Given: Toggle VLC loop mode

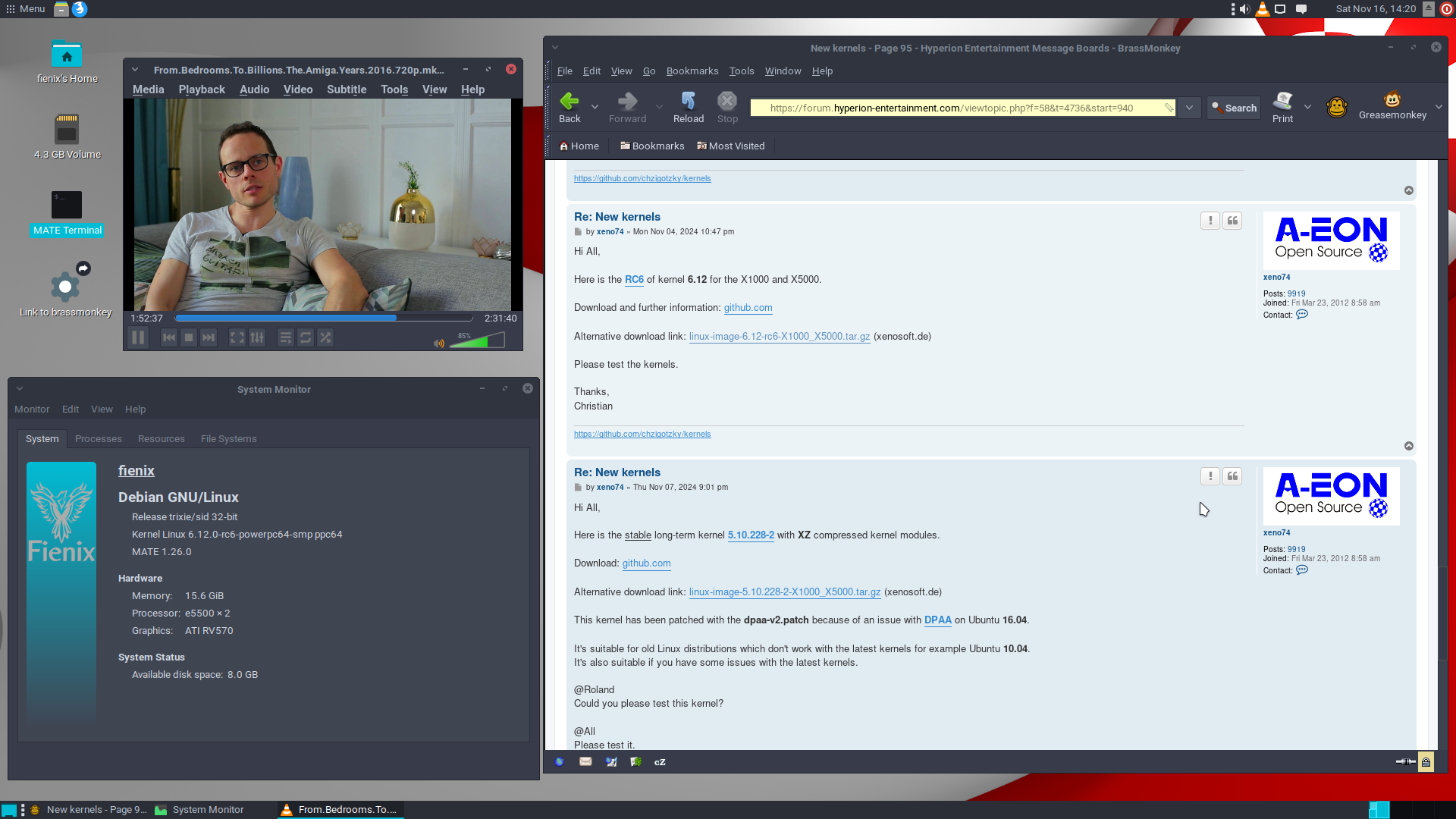Looking at the screenshot, I should (306, 338).
